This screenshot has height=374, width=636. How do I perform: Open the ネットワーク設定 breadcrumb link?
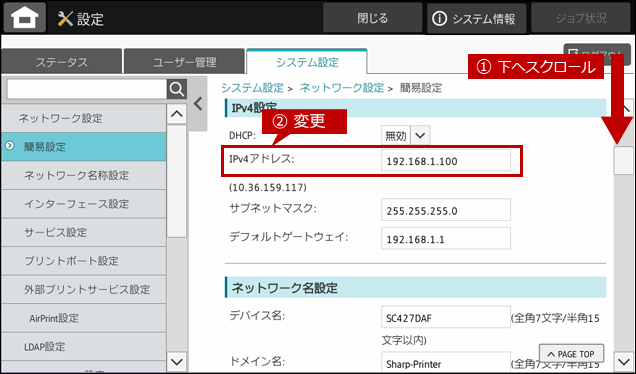342,88
